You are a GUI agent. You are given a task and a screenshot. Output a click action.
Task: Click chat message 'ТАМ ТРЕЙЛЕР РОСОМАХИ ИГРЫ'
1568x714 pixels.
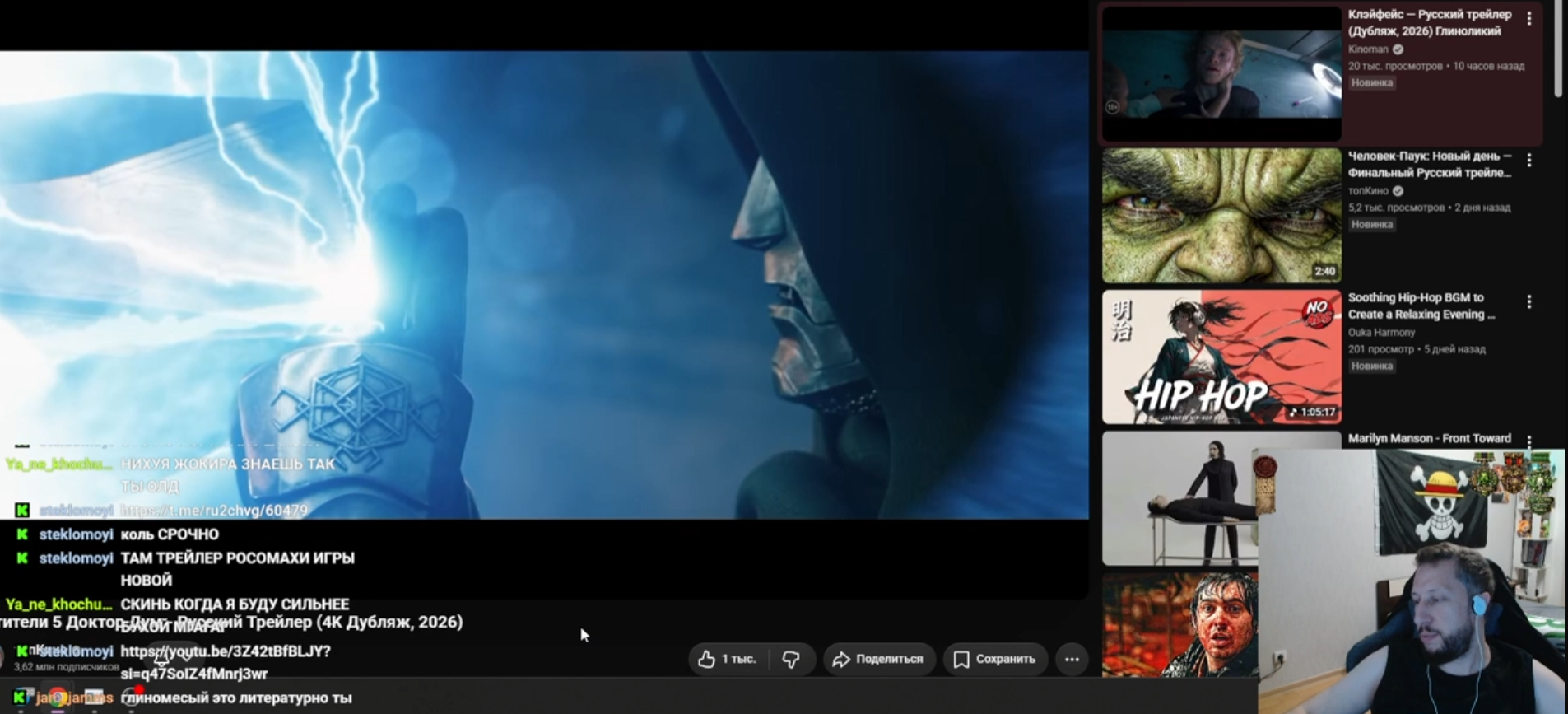[x=238, y=569]
